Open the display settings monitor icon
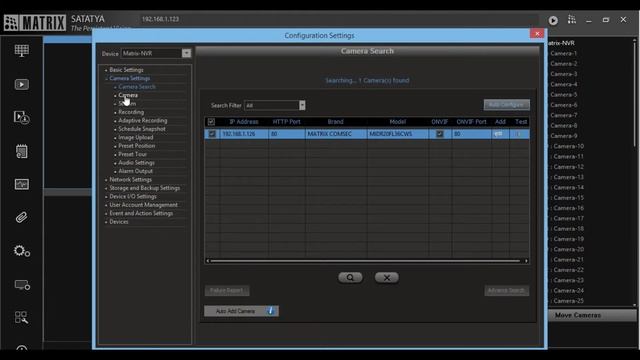The image size is (640, 360). pos(22,284)
